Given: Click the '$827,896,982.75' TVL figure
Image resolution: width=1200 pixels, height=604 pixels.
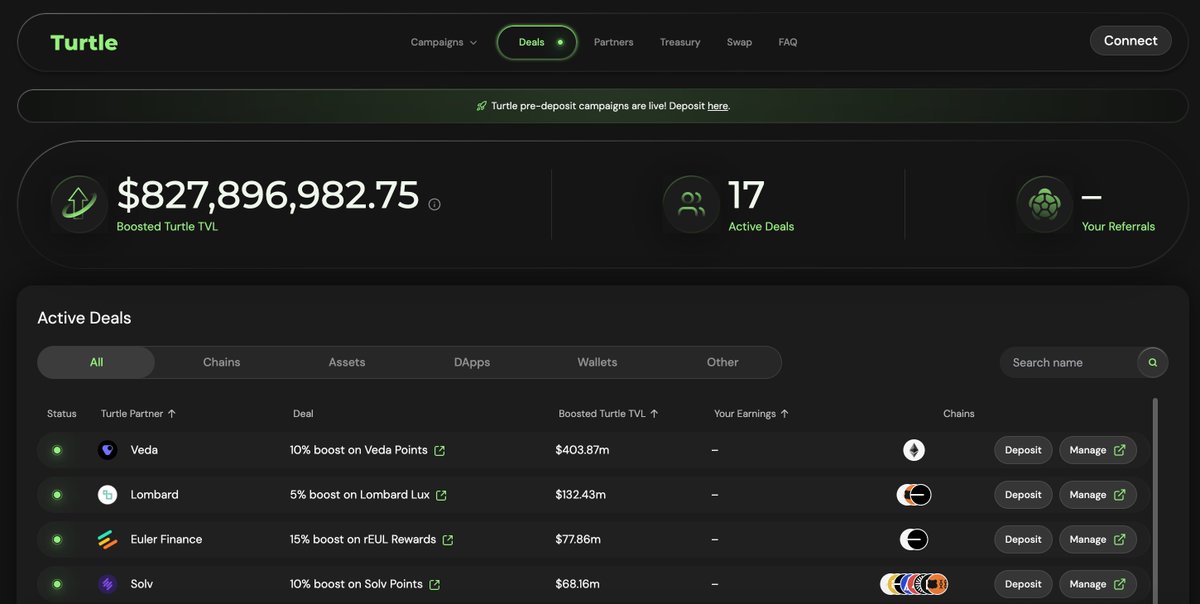Looking at the screenshot, I should click(268, 195).
